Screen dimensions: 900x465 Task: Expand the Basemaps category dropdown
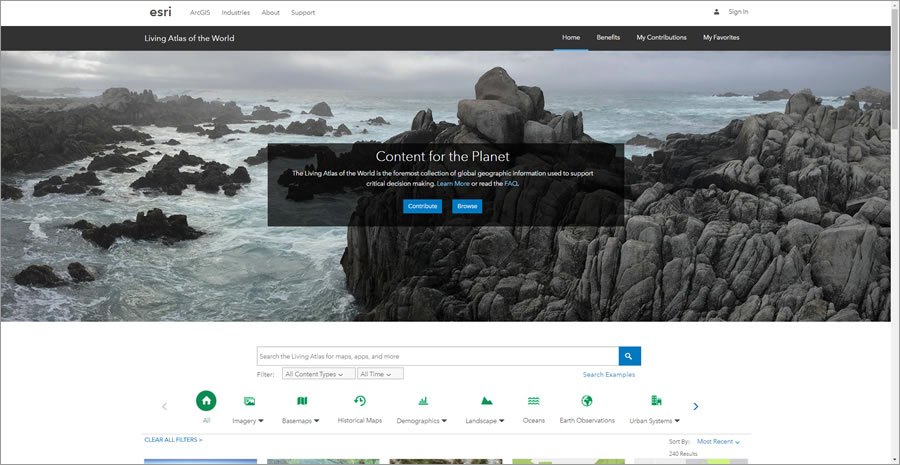coord(317,421)
